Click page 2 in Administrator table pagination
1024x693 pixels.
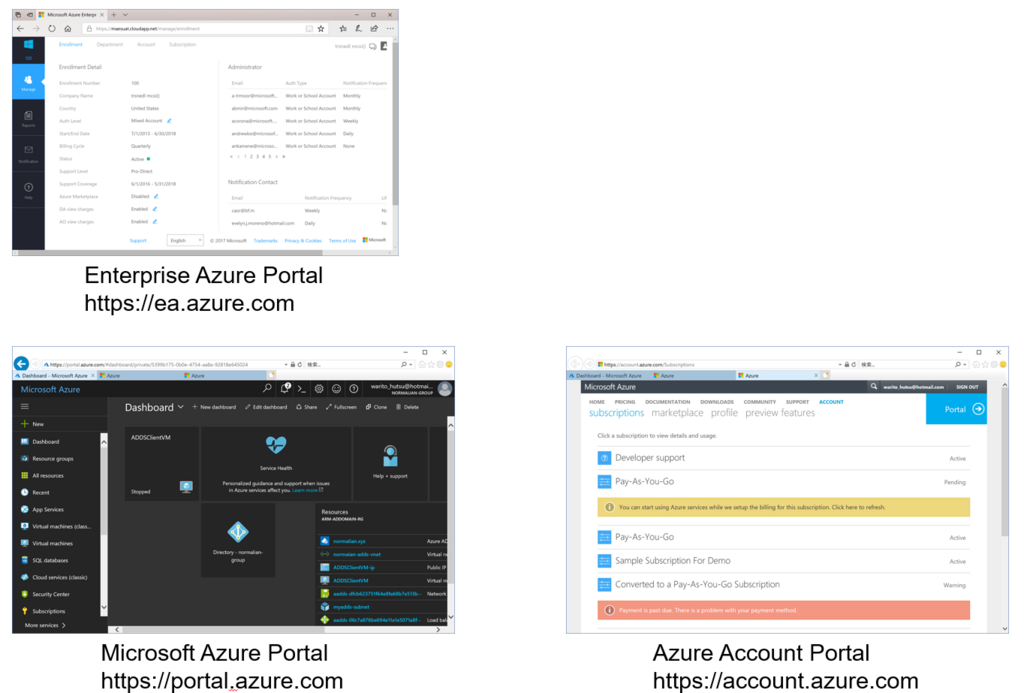pos(251,157)
